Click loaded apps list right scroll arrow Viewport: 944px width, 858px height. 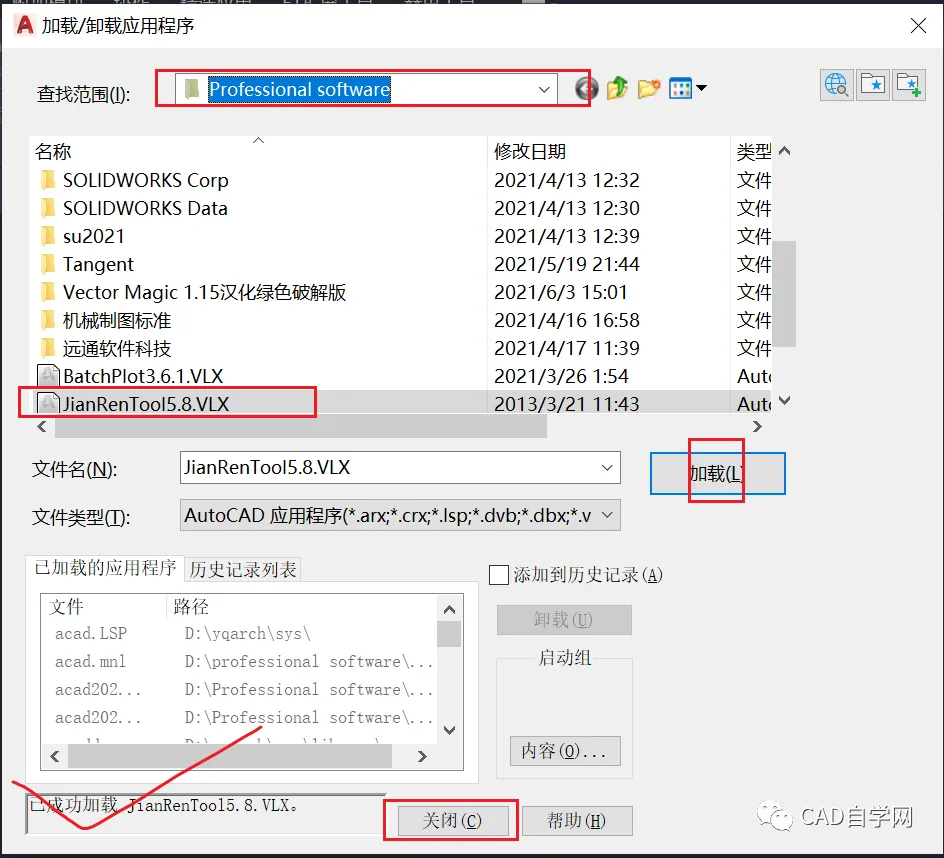422,756
